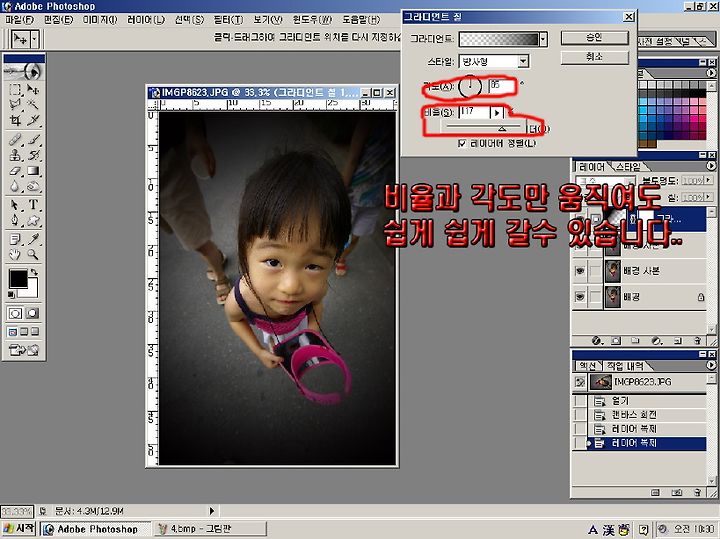Toggle link box of 배경 layer
The width and height of the screenshot is (720, 539).
(595, 297)
